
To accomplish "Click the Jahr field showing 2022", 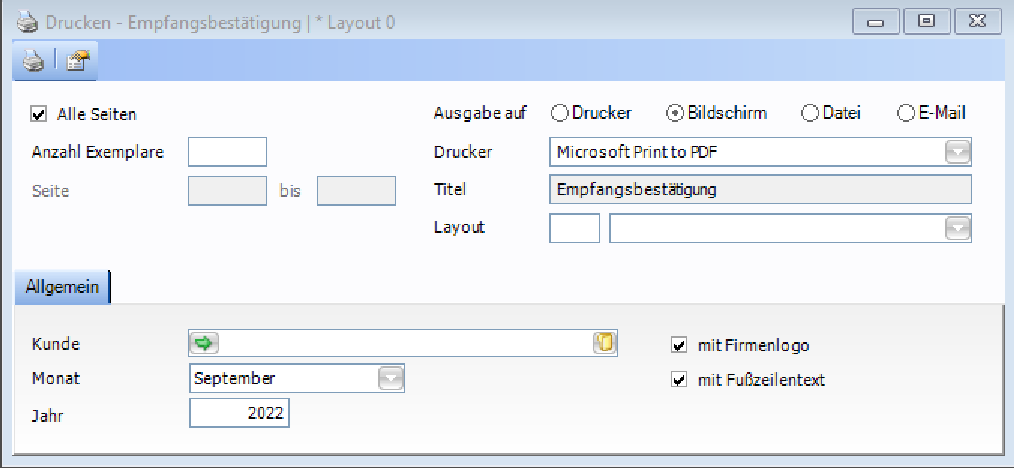I will [239, 412].
